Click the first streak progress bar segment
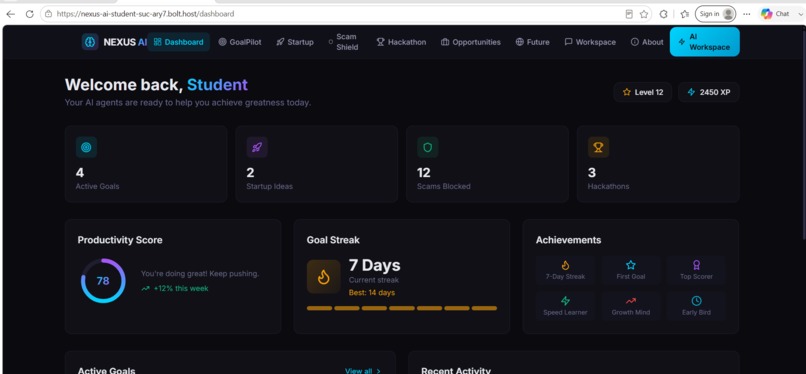 [320, 308]
